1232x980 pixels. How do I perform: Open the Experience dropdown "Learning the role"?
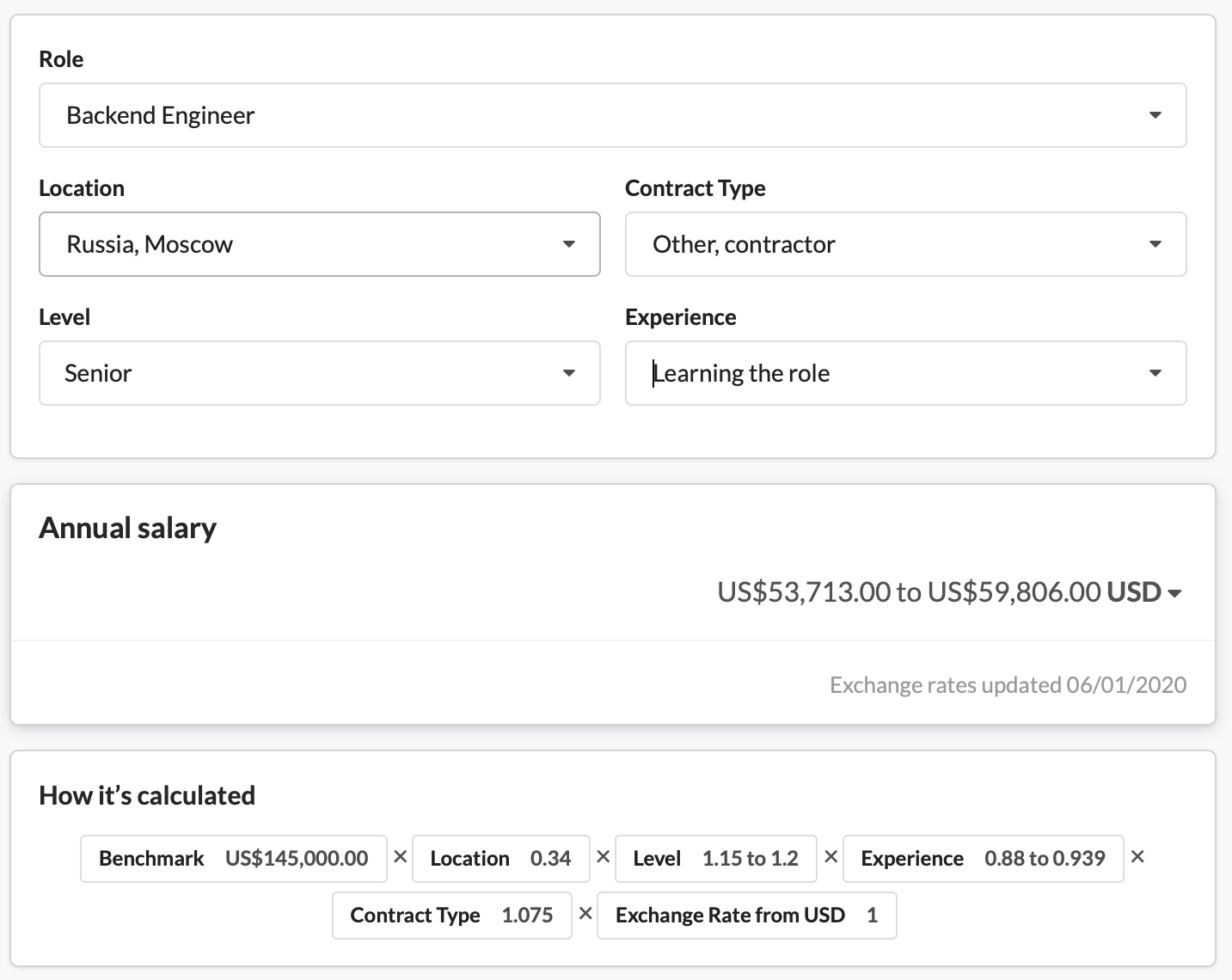point(905,373)
